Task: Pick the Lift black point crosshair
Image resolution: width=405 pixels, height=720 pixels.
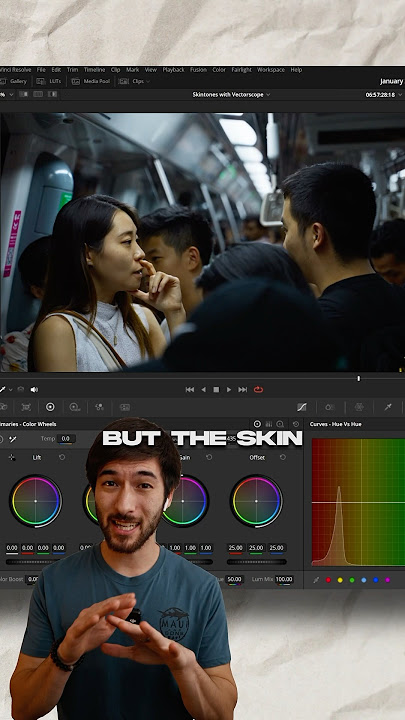Action: [11, 457]
